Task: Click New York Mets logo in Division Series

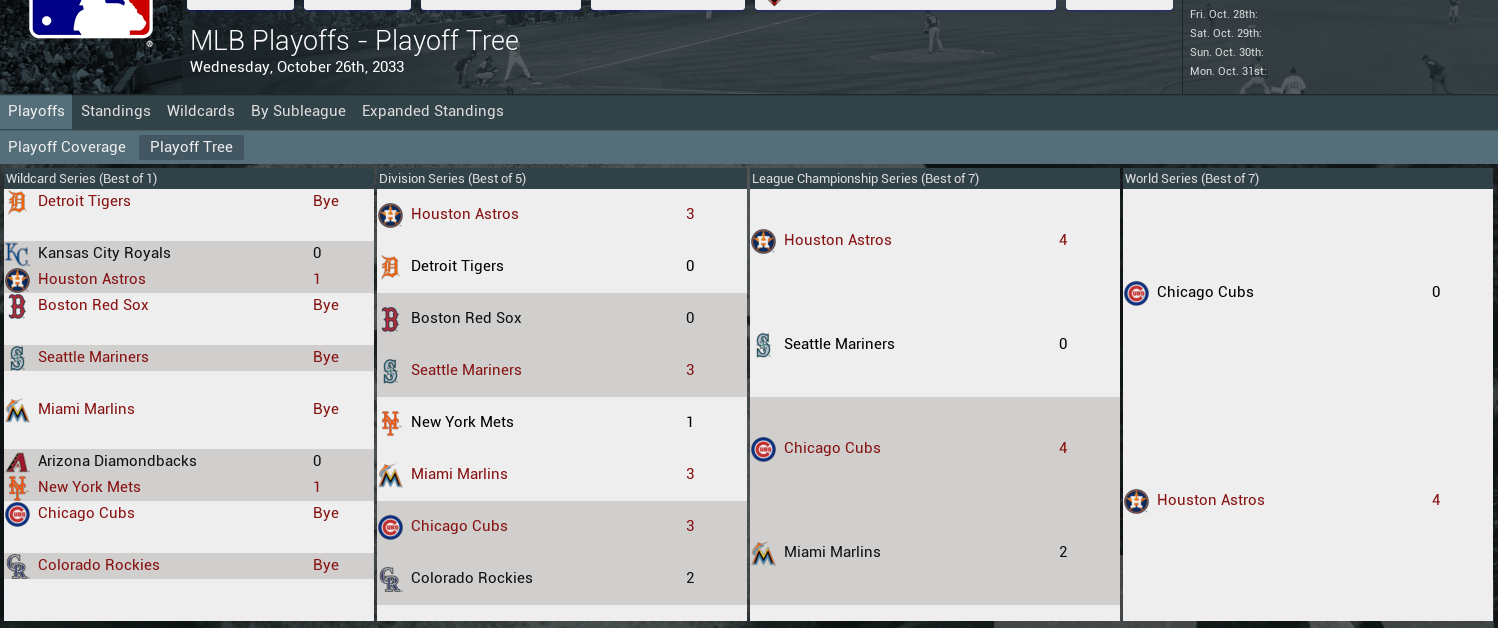Action: [390, 423]
